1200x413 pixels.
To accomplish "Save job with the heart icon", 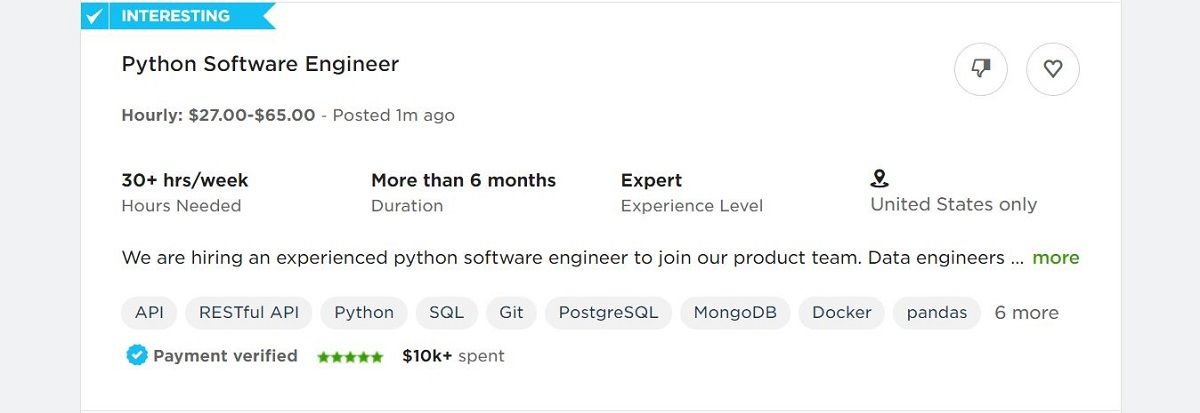I will click(1053, 69).
